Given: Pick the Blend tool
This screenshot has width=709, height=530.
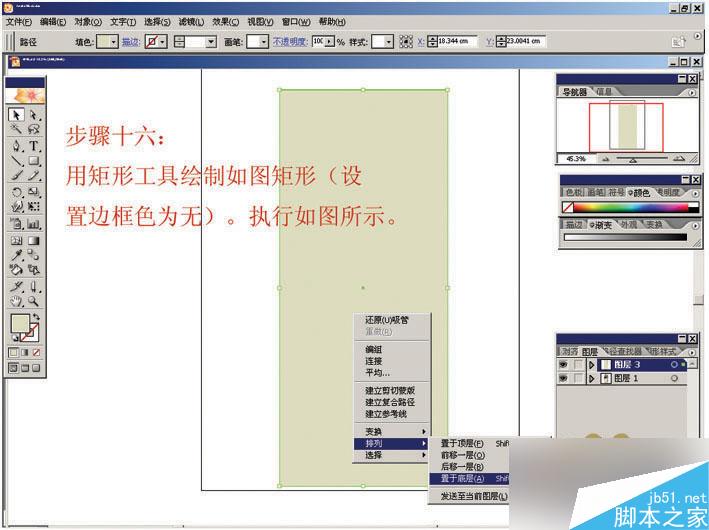Looking at the screenshot, I should tap(34, 255).
